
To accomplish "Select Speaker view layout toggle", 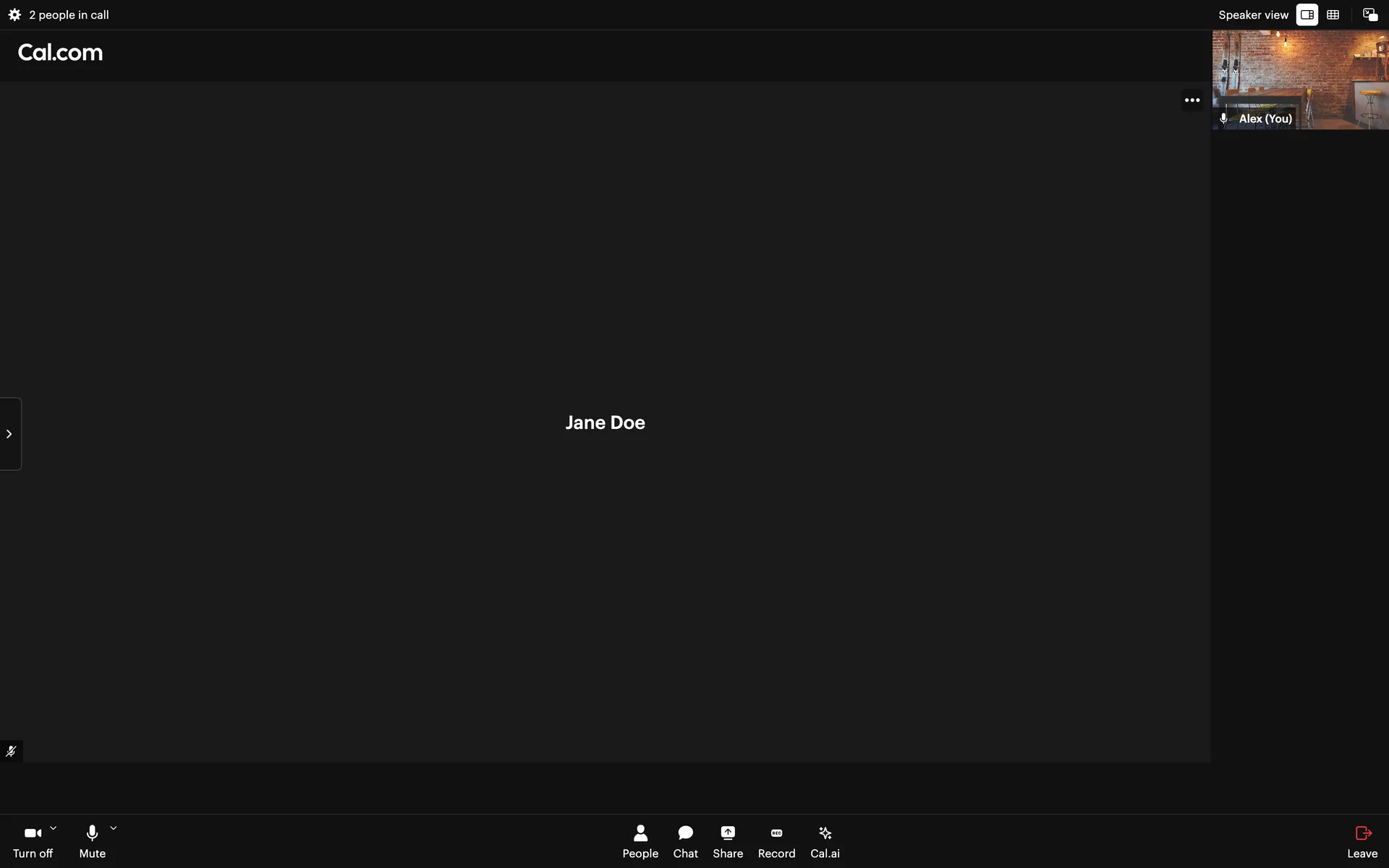I will (1307, 14).
